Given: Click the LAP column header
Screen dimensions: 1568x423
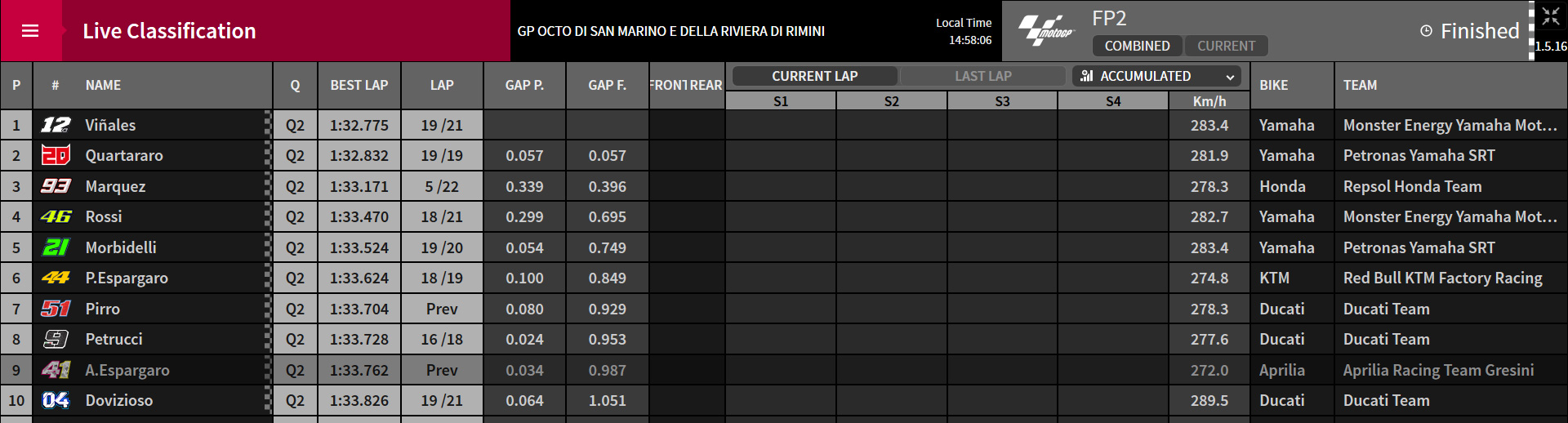Looking at the screenshot, I should 442,85.
